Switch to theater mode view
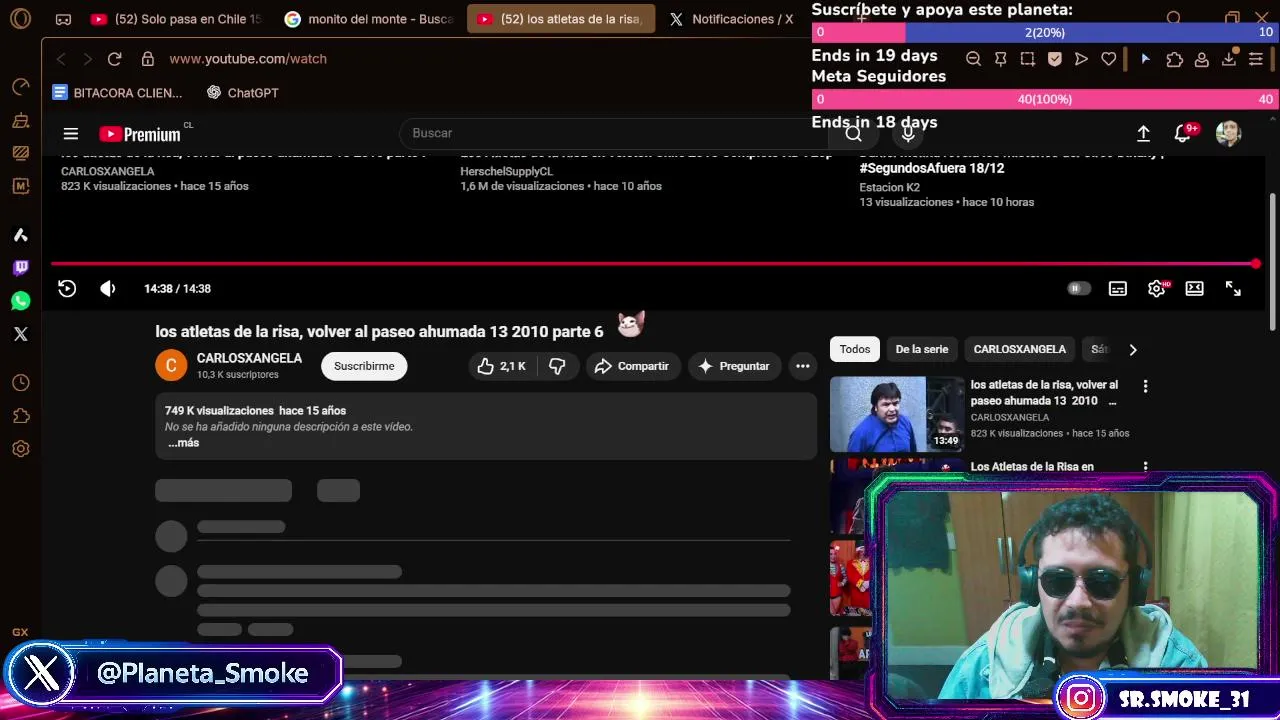Screen dimensions: 1280x720 pos(1194,288)
